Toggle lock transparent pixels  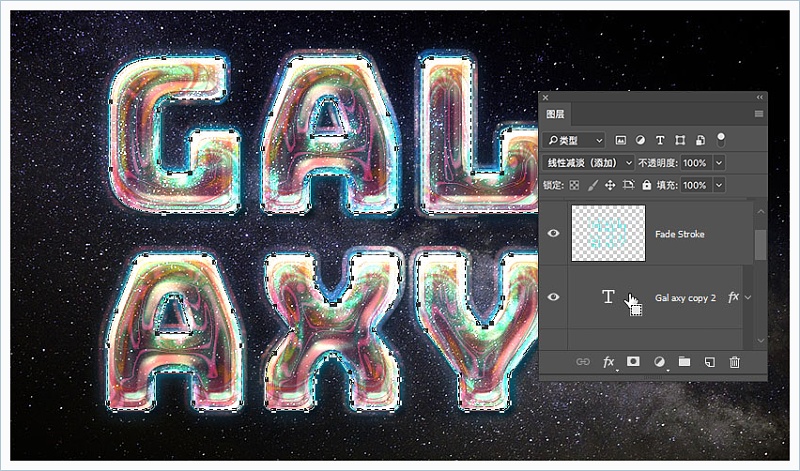coord(574,185)
